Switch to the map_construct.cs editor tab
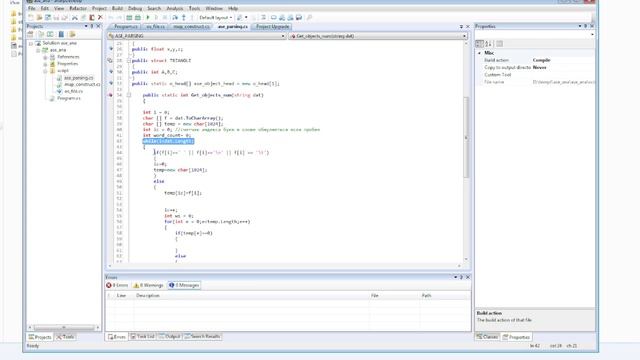640x360 pixels. (x=191, y=27)
